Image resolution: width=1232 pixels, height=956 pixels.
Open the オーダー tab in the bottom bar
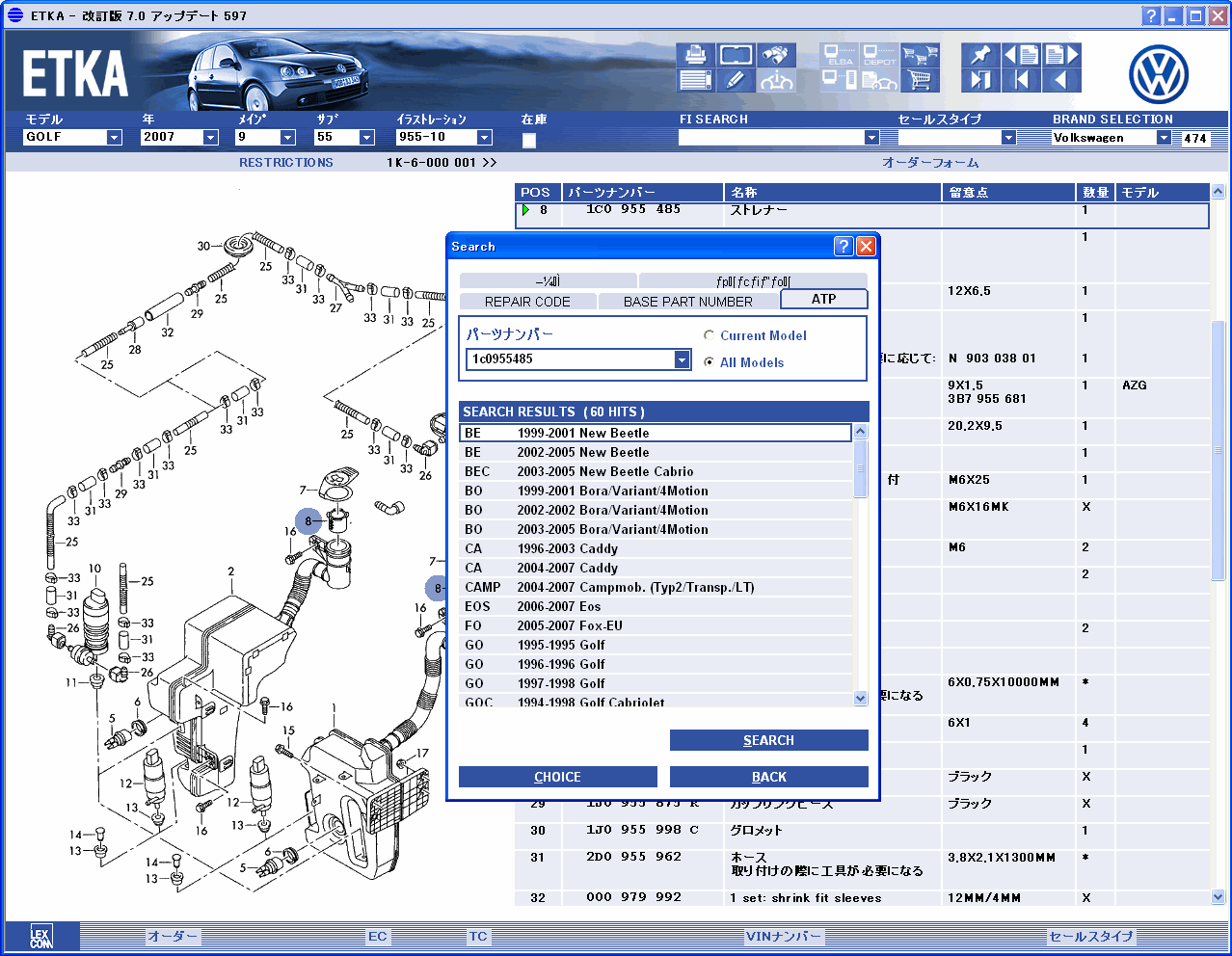[x=173, y=936]
